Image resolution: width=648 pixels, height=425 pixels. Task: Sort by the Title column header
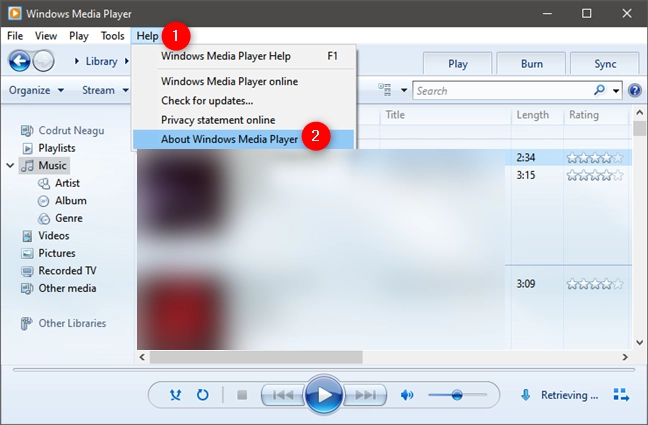pyautogui.click(x=446, y=115)
